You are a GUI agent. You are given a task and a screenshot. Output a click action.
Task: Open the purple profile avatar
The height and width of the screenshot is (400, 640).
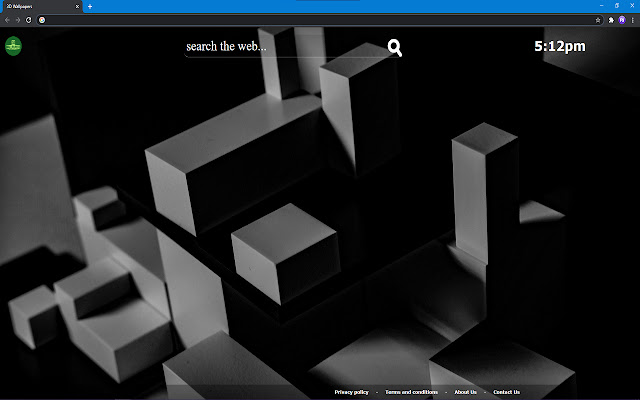tap(622, 20)
